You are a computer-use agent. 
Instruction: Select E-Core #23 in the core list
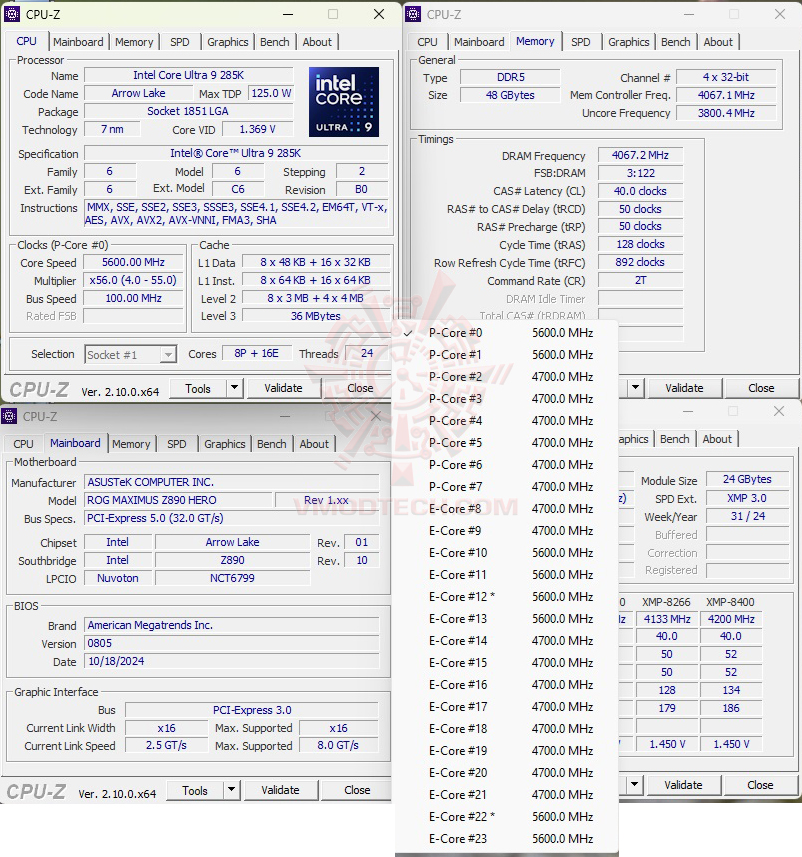coord(507,838)
